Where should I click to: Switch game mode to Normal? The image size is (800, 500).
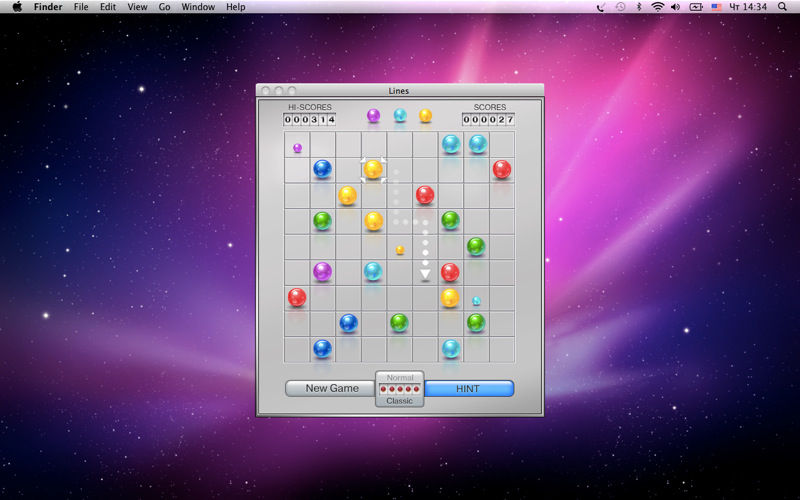coord(399,378)
